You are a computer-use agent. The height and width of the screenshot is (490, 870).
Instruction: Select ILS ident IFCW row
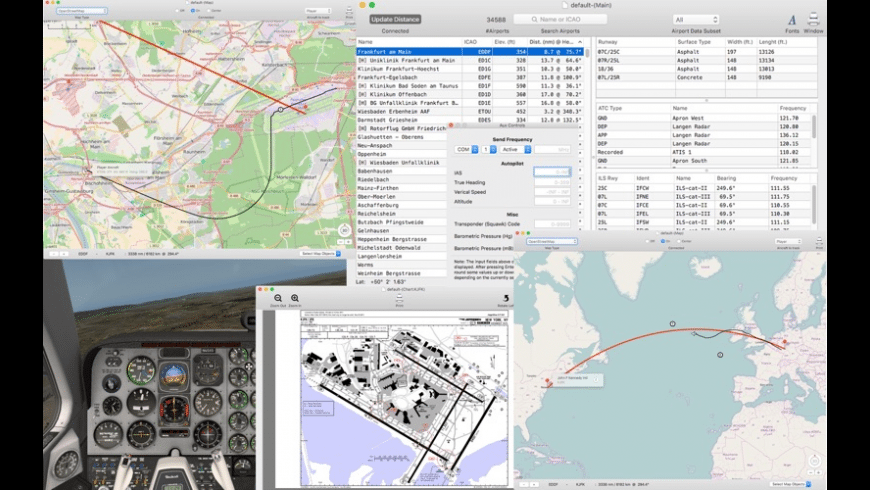[704, 188]
